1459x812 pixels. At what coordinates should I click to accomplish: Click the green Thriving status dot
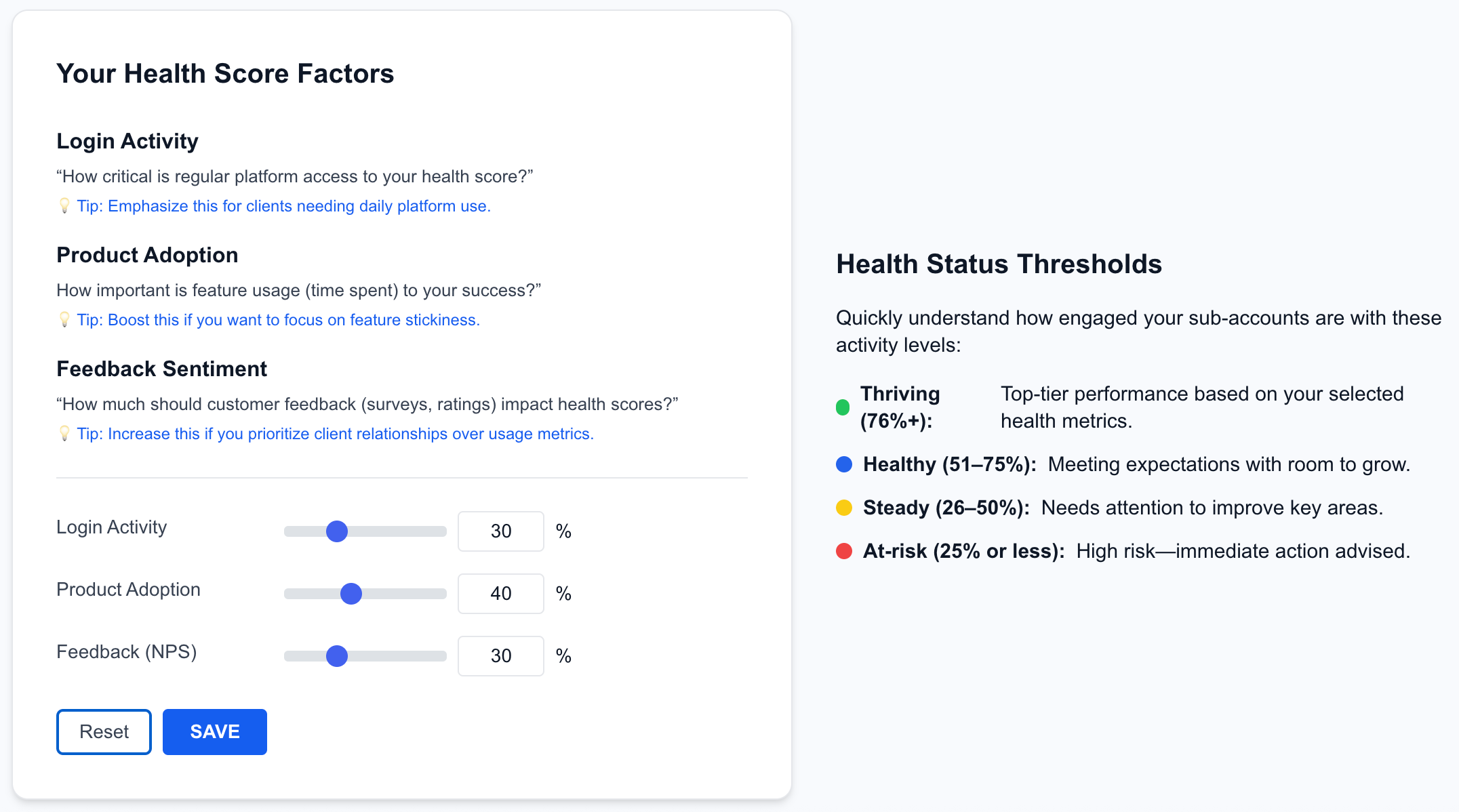(843, 407)
